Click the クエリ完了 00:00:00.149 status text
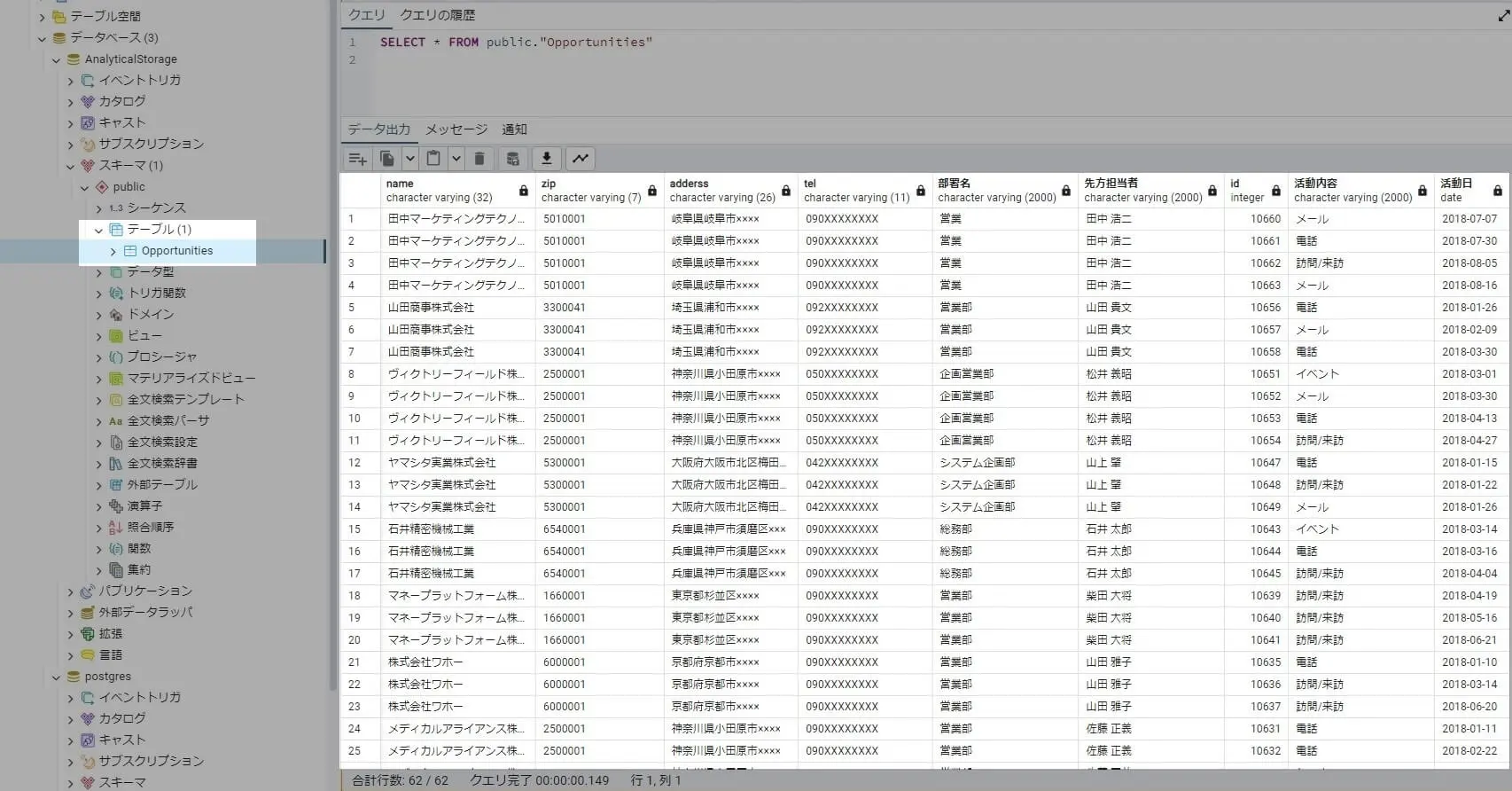 [539, 780]
